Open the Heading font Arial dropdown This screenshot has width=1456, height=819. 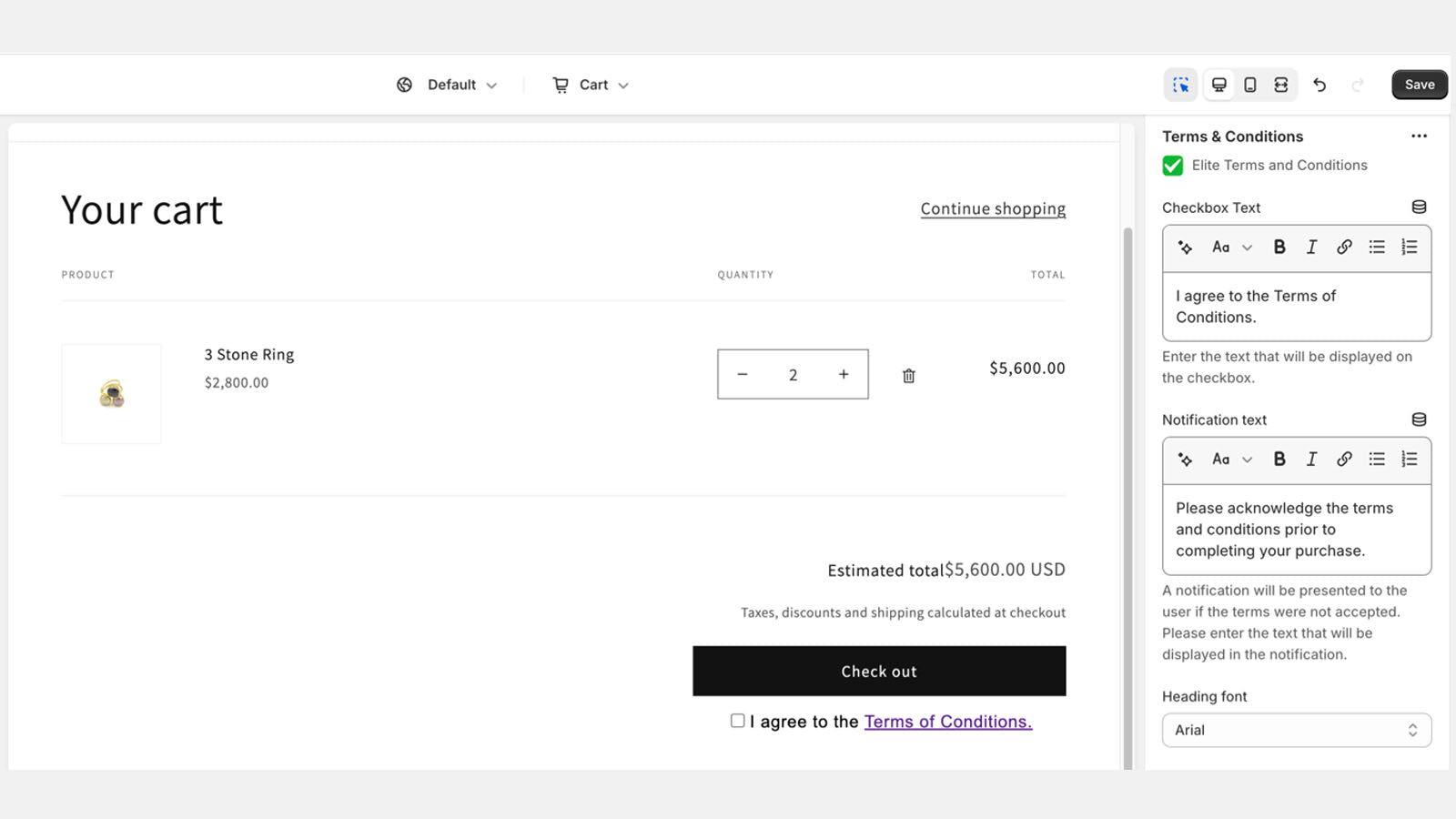pyautogui.click(x=1296, y=730)
